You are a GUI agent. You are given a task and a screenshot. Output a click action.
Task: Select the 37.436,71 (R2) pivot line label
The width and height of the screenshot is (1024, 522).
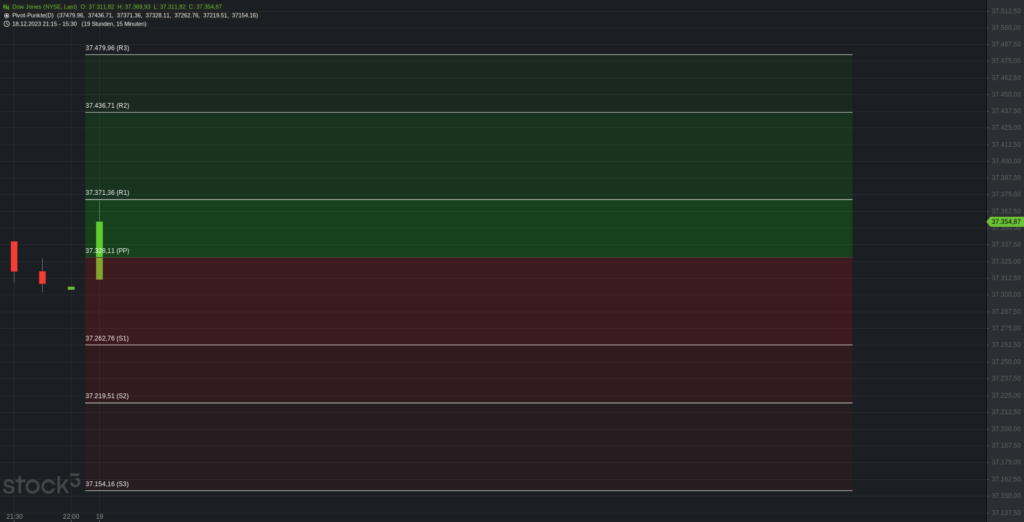point(107,105)
